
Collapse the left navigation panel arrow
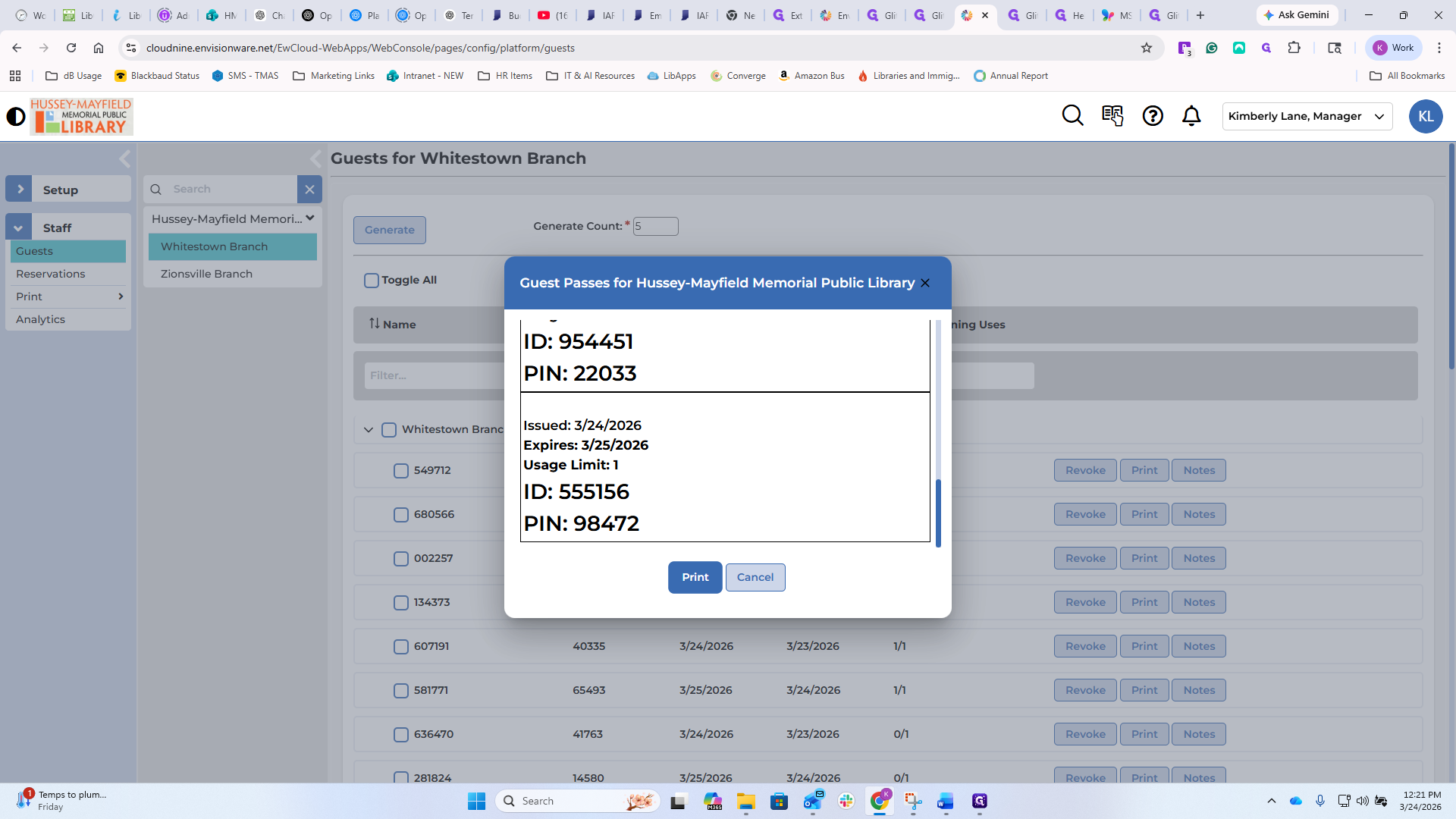click(125, 158)
